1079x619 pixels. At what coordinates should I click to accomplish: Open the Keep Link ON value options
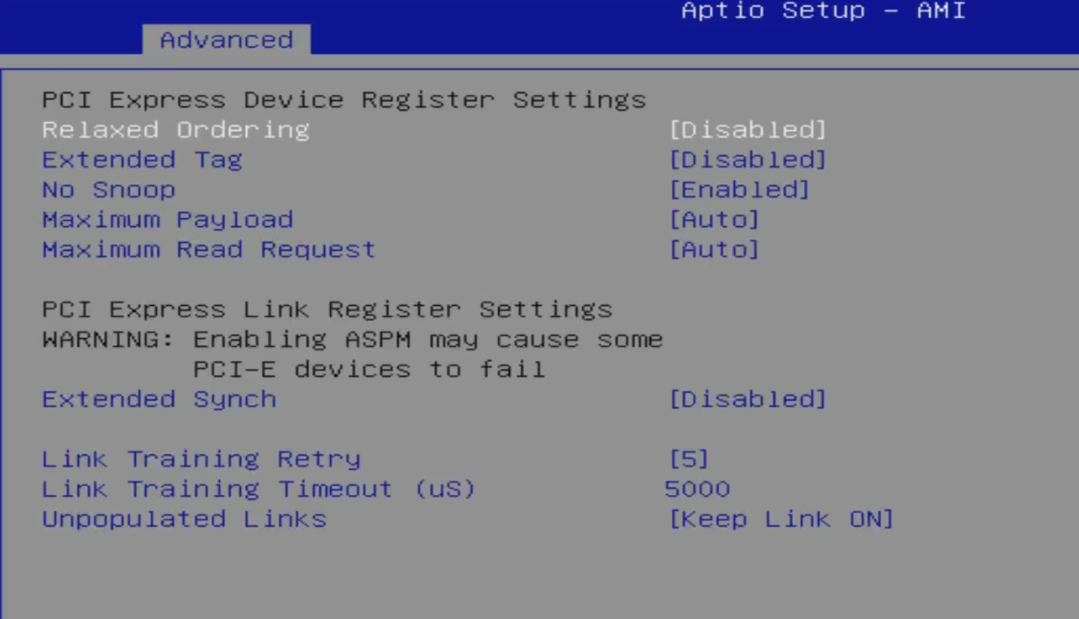781,519
